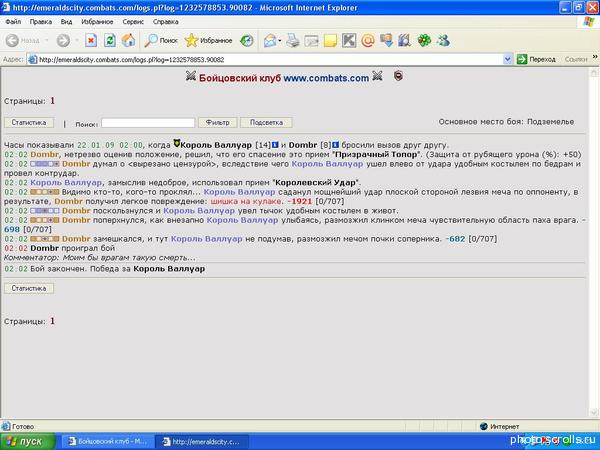Click the page's vertical scrollbar up arrow
The height and width of the screenshot is (450, 600).
point(594,73)
